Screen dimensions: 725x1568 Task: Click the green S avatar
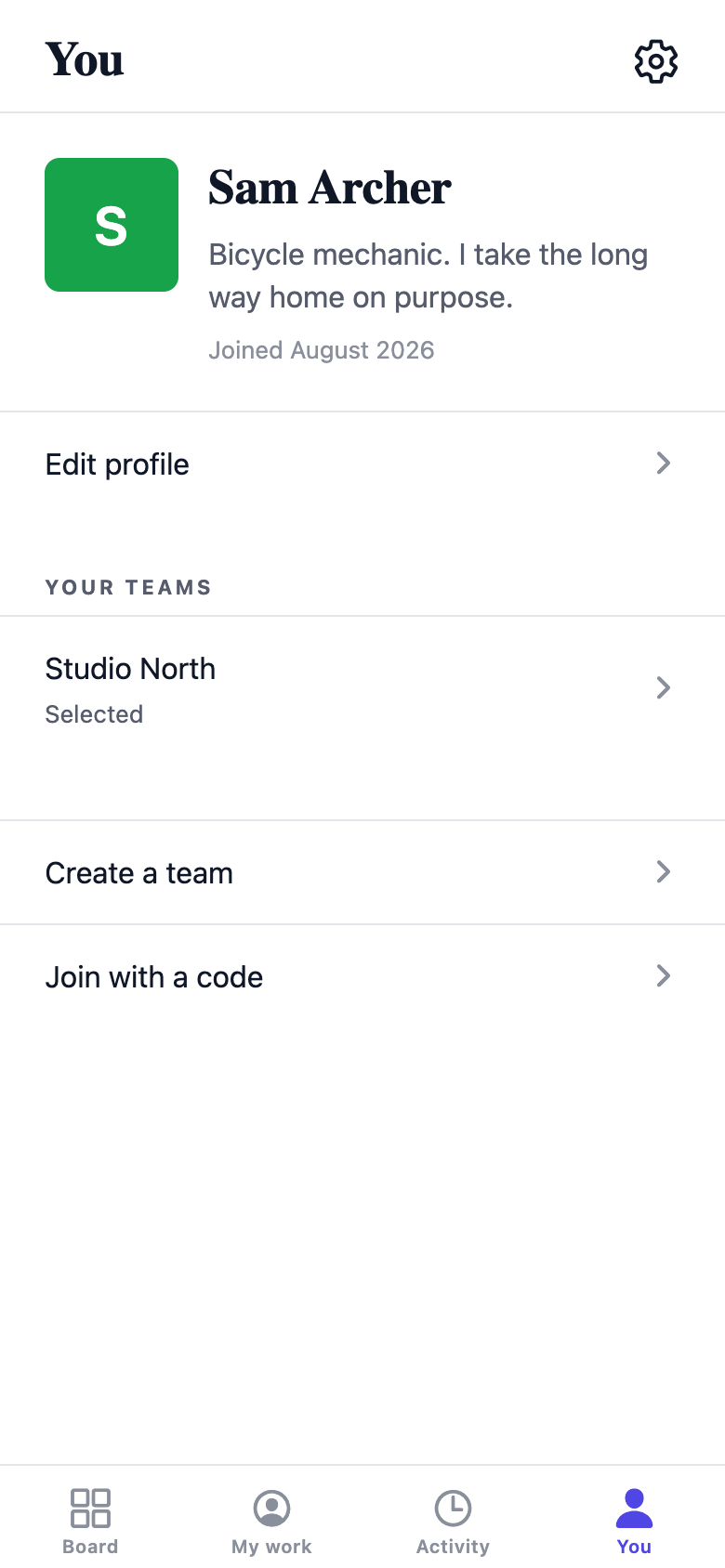coord(112,225)
